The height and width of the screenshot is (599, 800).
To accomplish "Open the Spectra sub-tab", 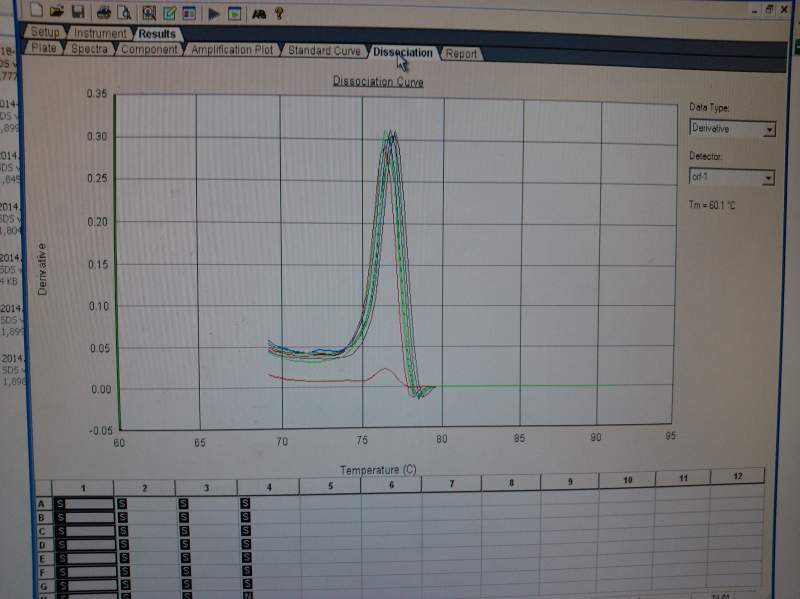I will coord(89,48).
